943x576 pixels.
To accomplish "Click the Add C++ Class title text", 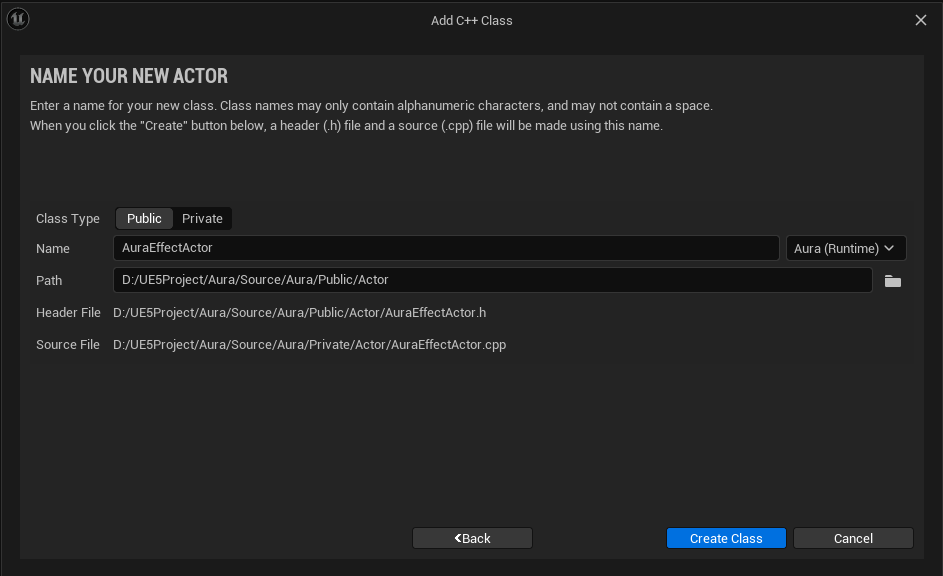I will coord(472,20).
